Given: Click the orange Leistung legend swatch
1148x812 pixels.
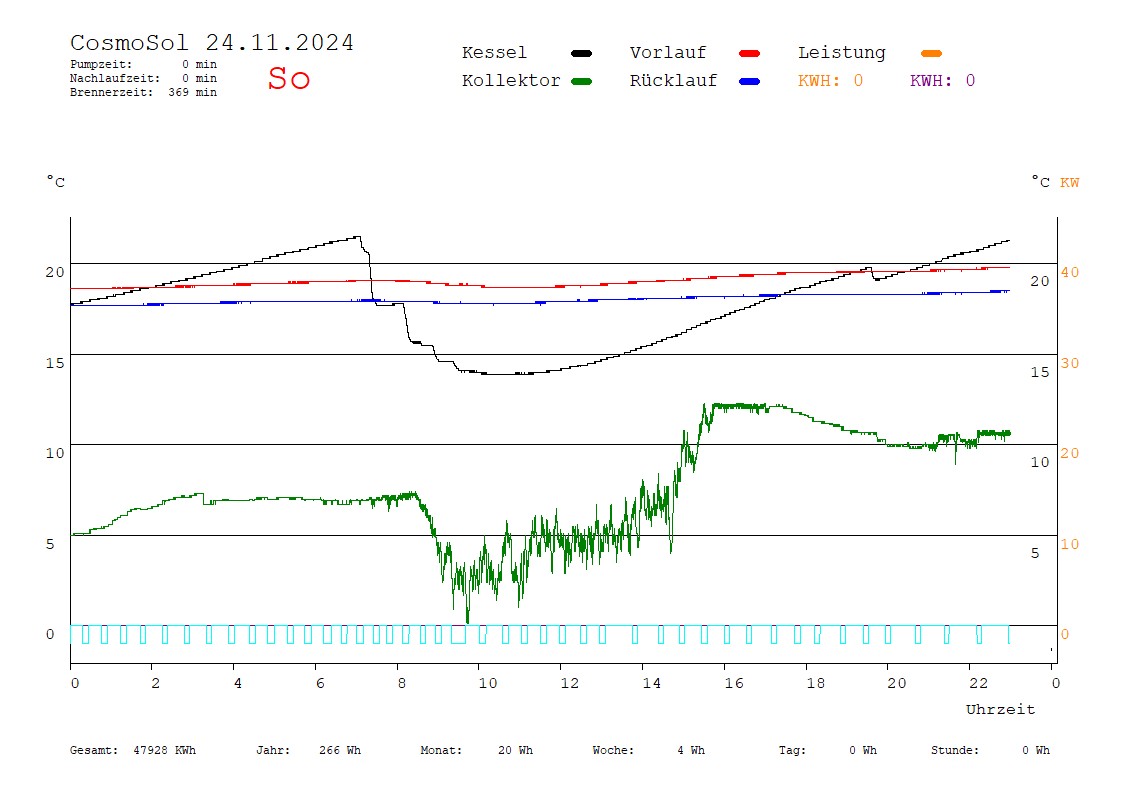Looking at the screenshot, I should click(931, 53).
